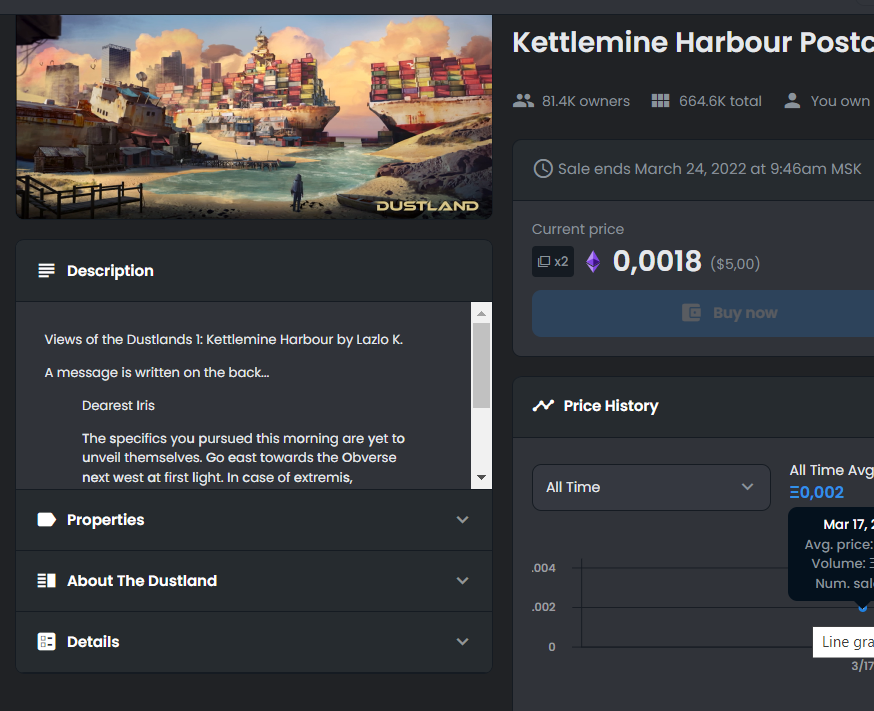Click the Ξ0,002 all time average
Image resolution: width=874 pixels, height=711 pixels.
point(817,493)
